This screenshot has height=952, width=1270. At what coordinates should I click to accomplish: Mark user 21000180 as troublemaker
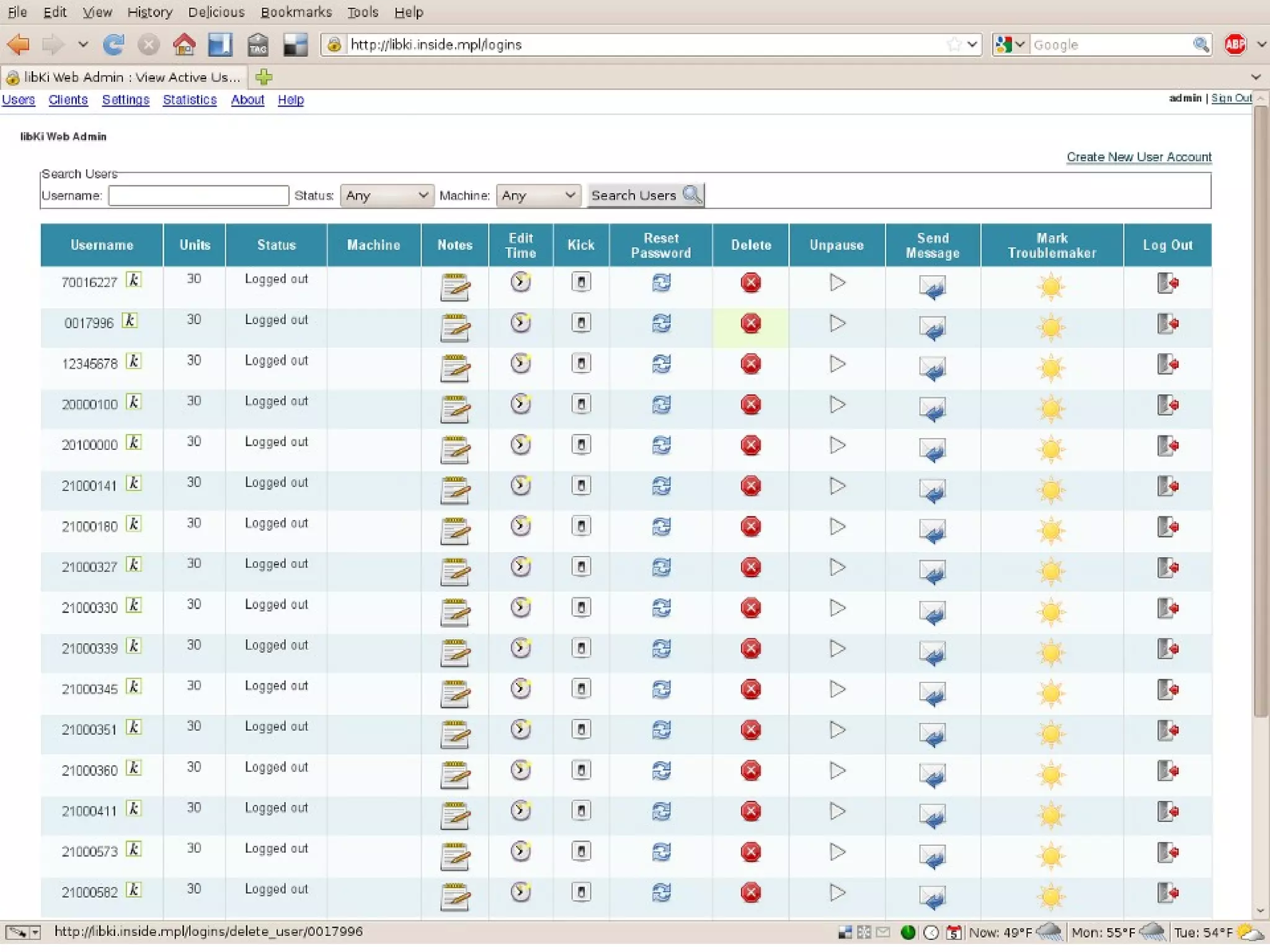pyautogui.click(x=1051, y=531)
